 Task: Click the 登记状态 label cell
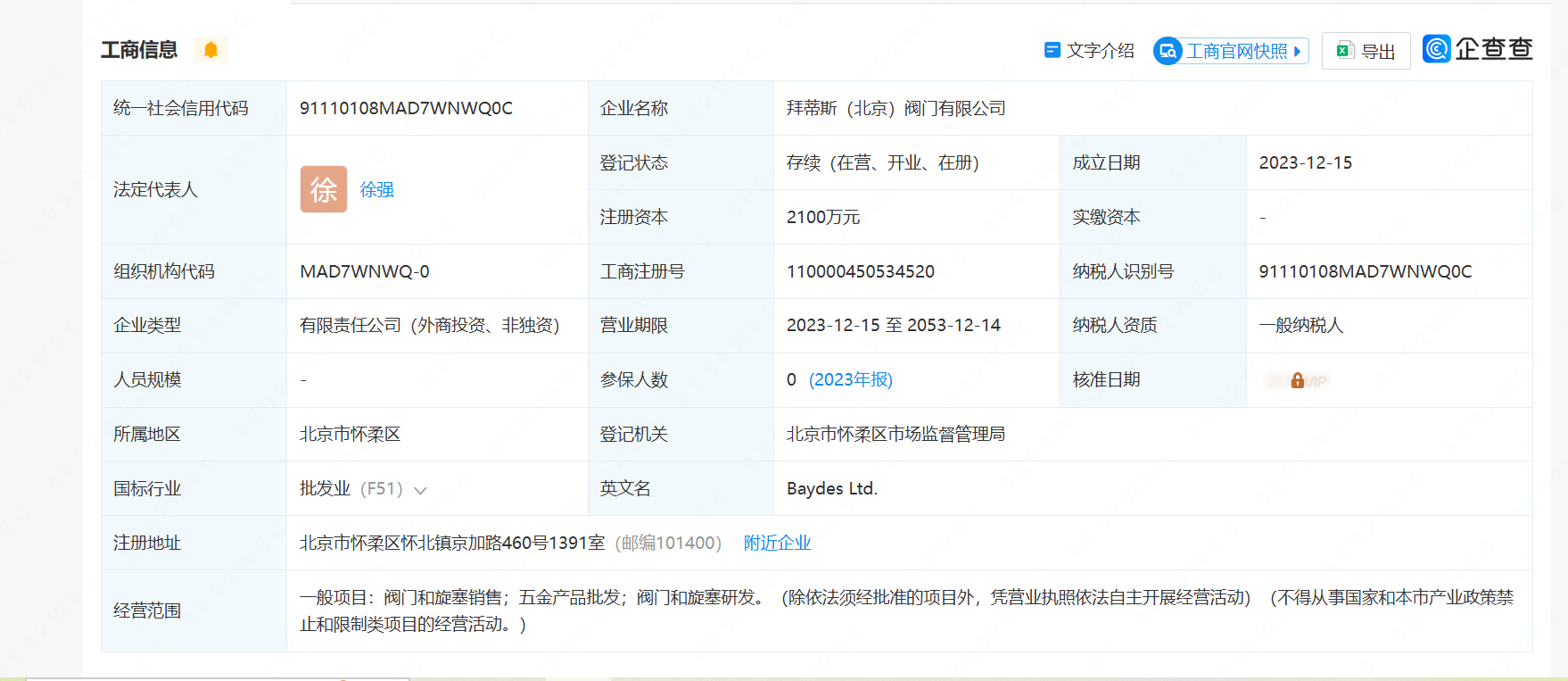[681, 162]
